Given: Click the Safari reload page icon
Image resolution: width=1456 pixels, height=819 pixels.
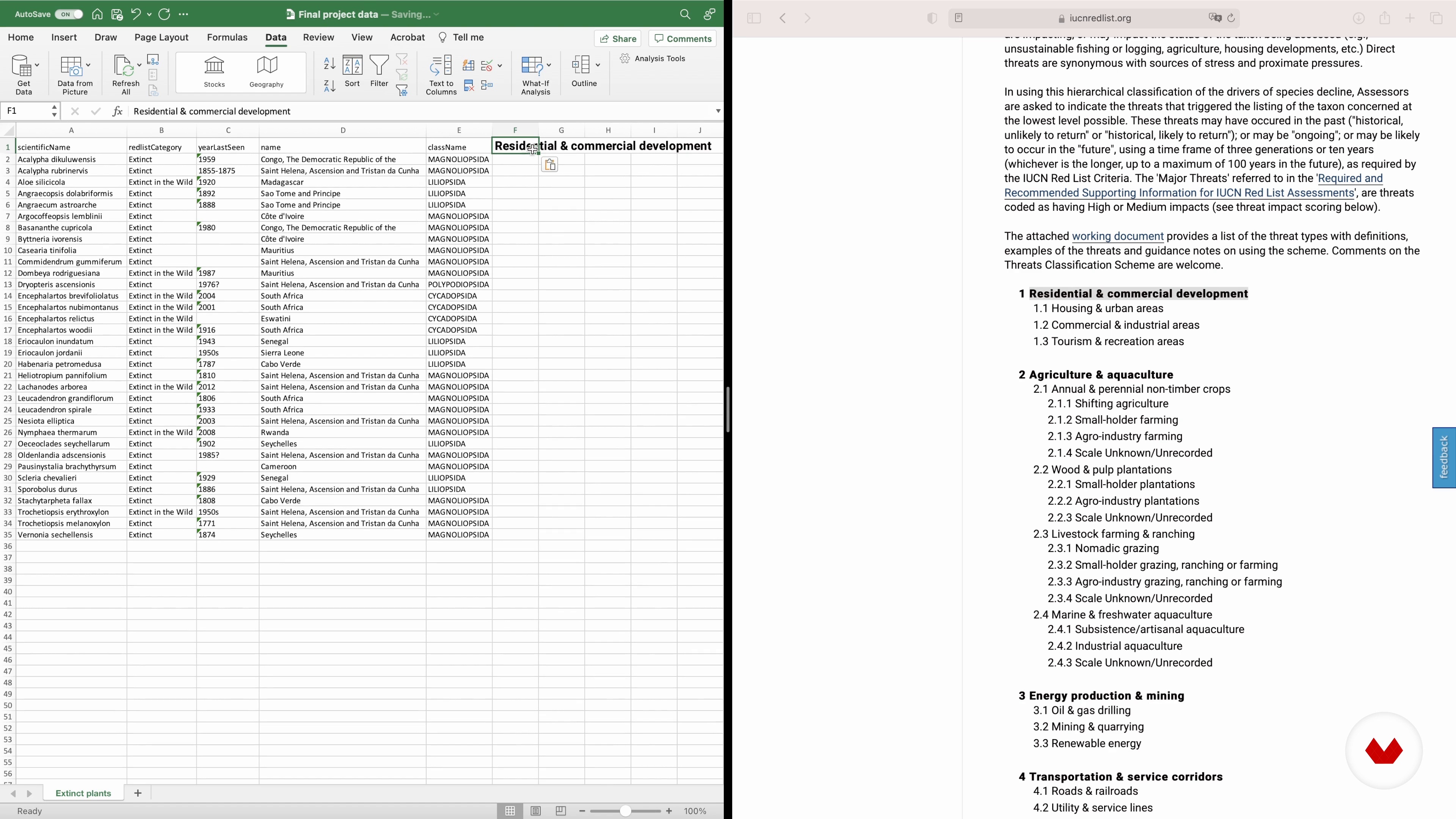Looking at the screenshot, I should pos(1231,18).
